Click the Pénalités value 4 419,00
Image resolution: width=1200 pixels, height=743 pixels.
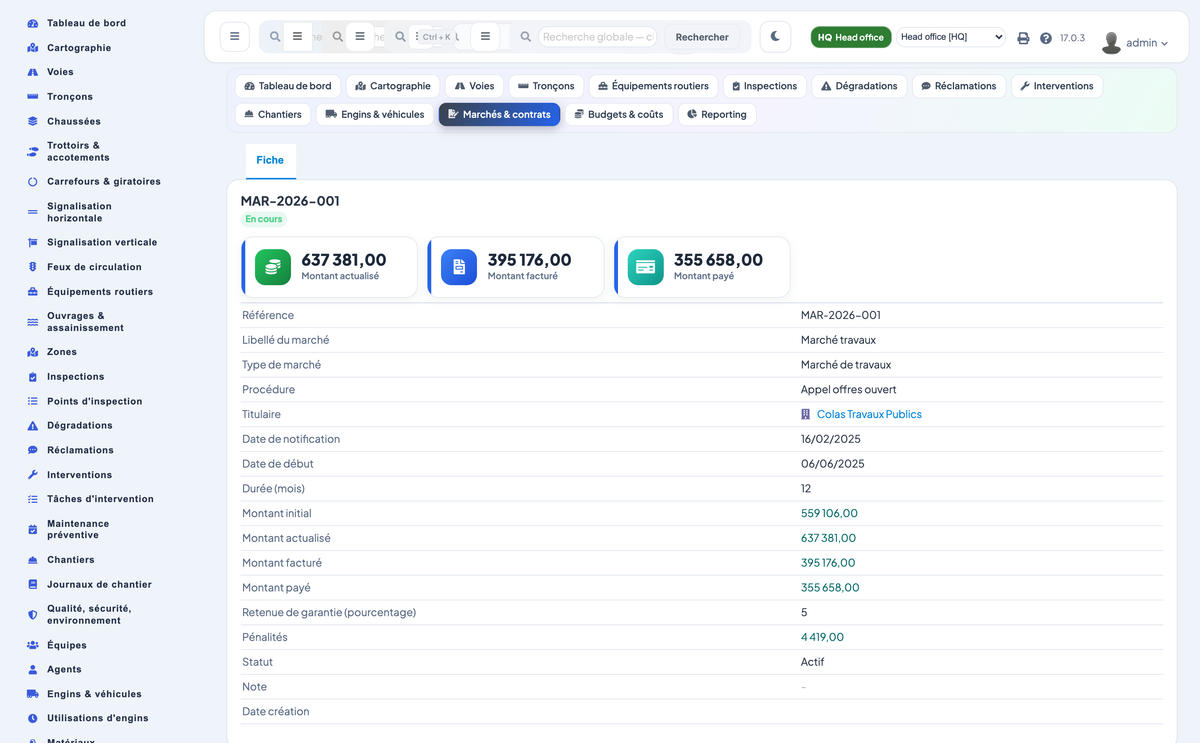822,637
